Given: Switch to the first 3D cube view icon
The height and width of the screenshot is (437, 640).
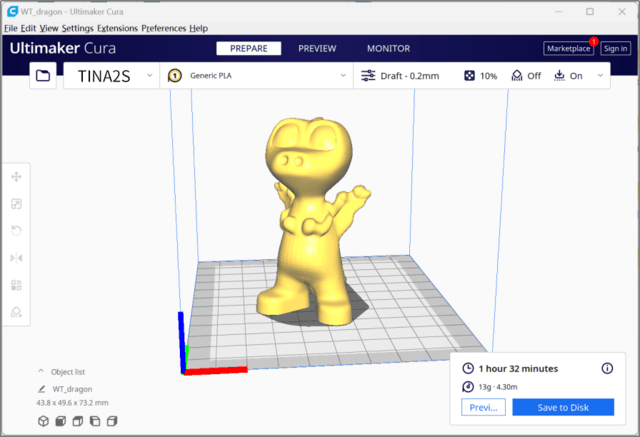Looking at the screenshot, I should tap(43, 421).
